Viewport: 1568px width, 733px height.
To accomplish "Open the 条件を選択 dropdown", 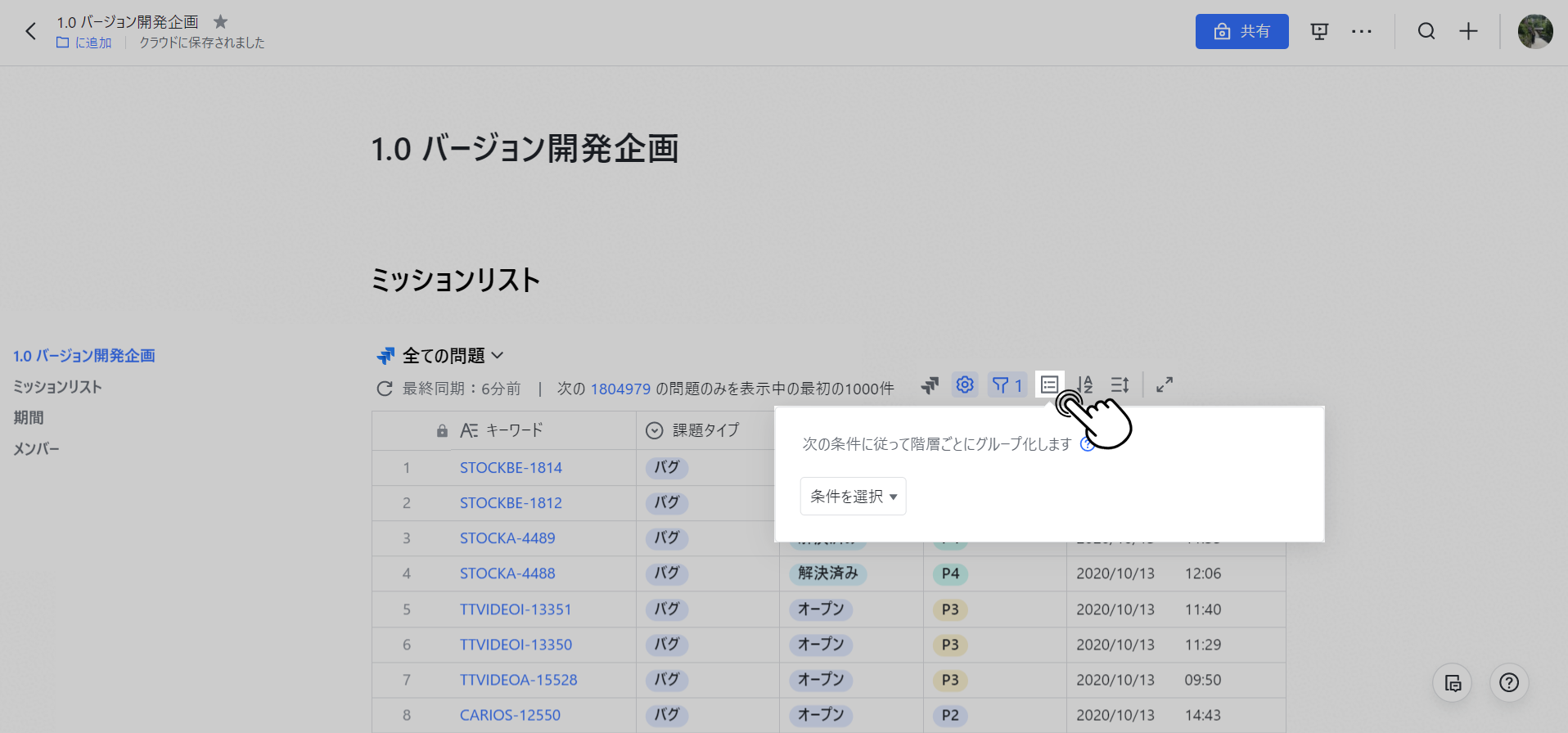I will point(853,497).
